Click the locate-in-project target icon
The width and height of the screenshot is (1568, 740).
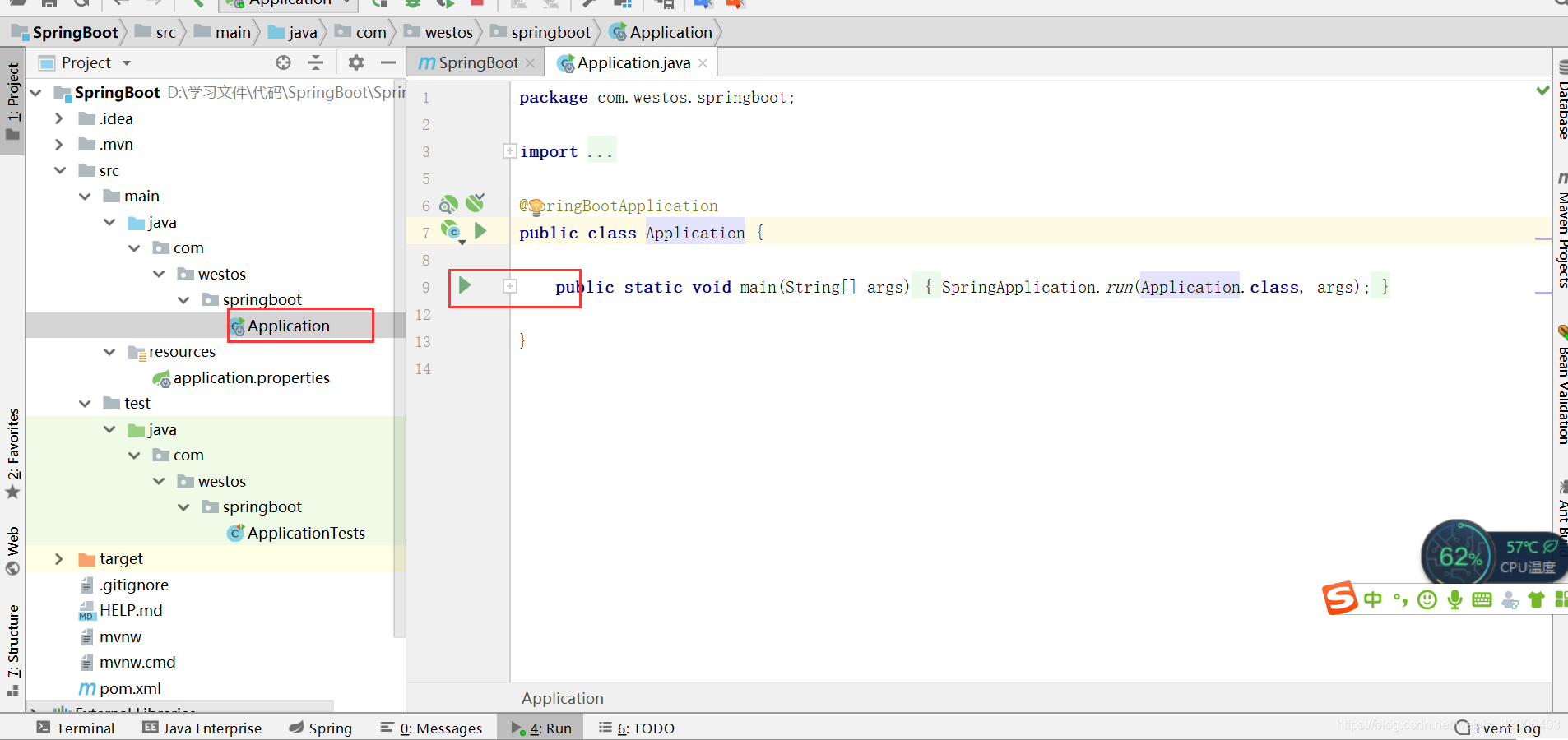point(283,62)
